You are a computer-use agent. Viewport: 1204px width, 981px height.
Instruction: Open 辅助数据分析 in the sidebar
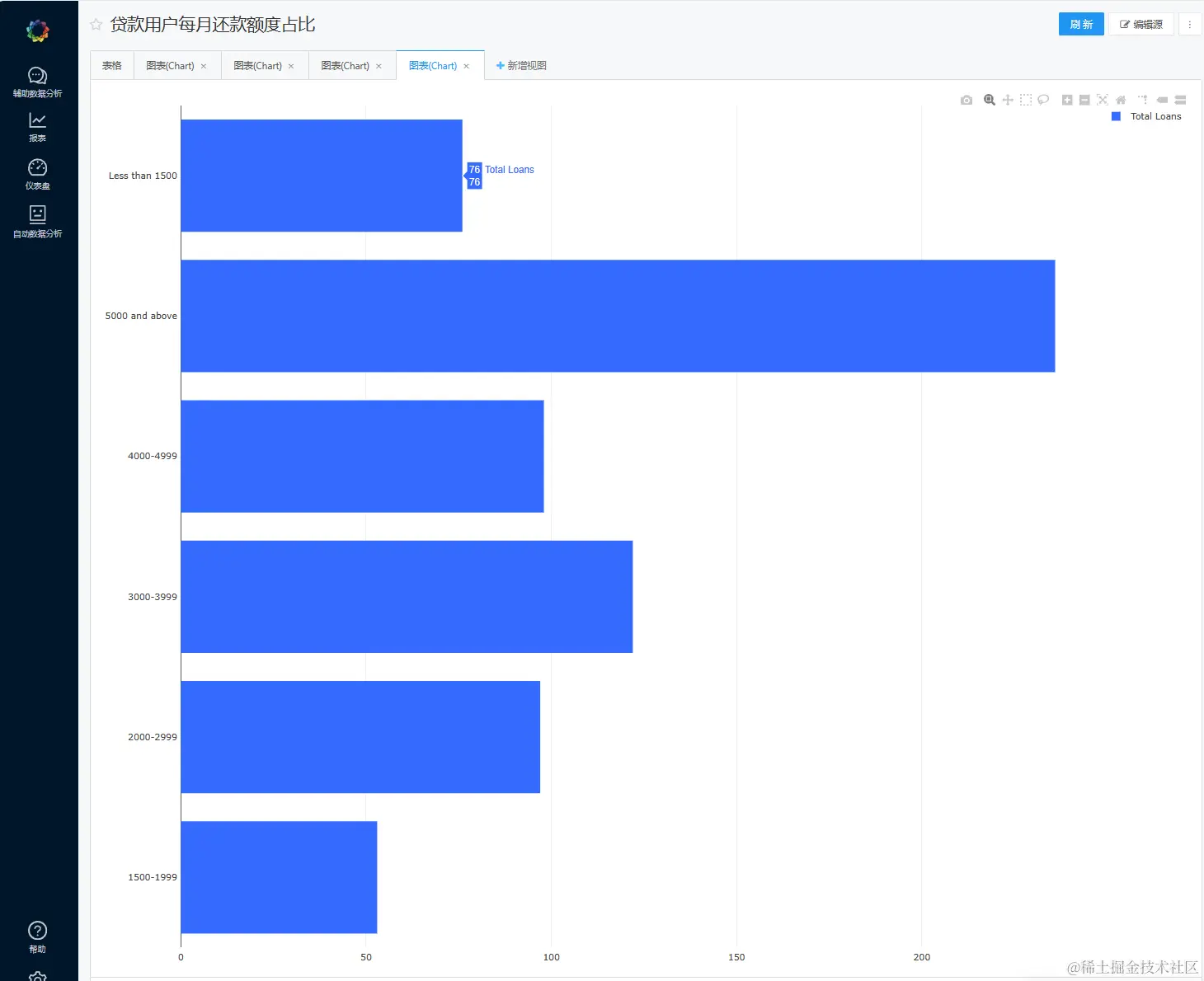click(x=38, y=82)
